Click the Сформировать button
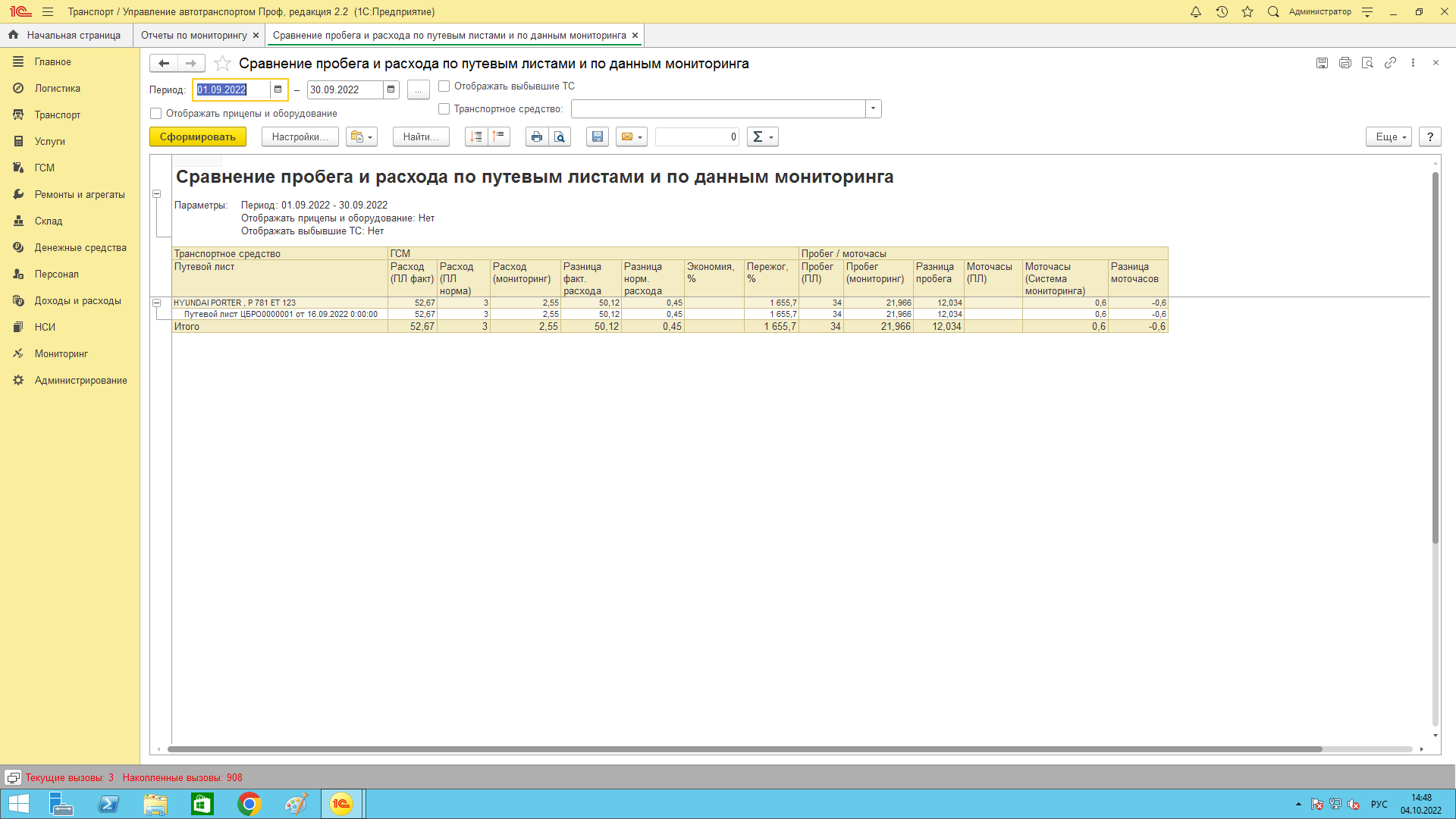 click(198, 137)
